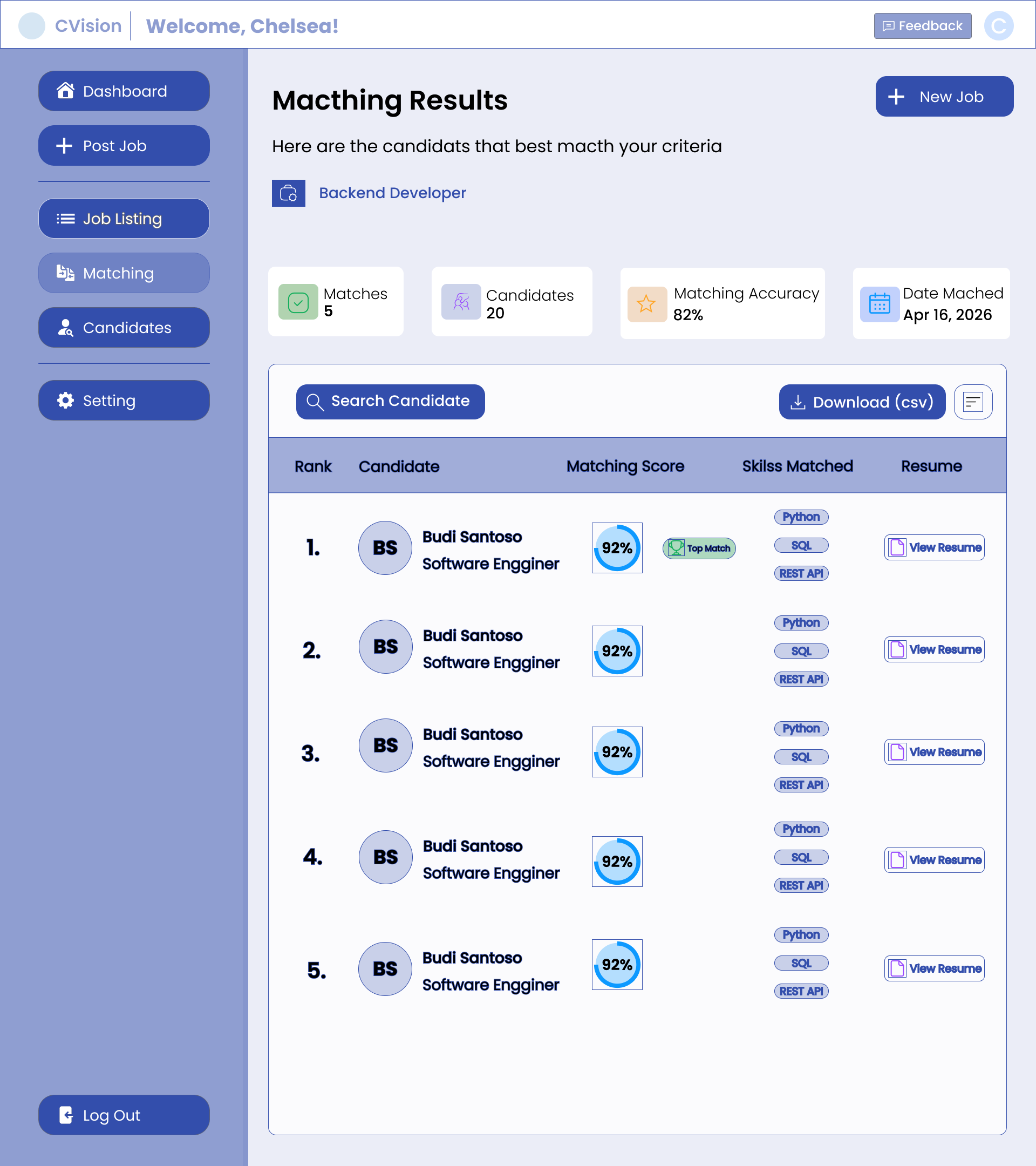Click the Candidates group icon in stats card
The height and width of the screenshot is (1166, 1036).
click(461, 302)
